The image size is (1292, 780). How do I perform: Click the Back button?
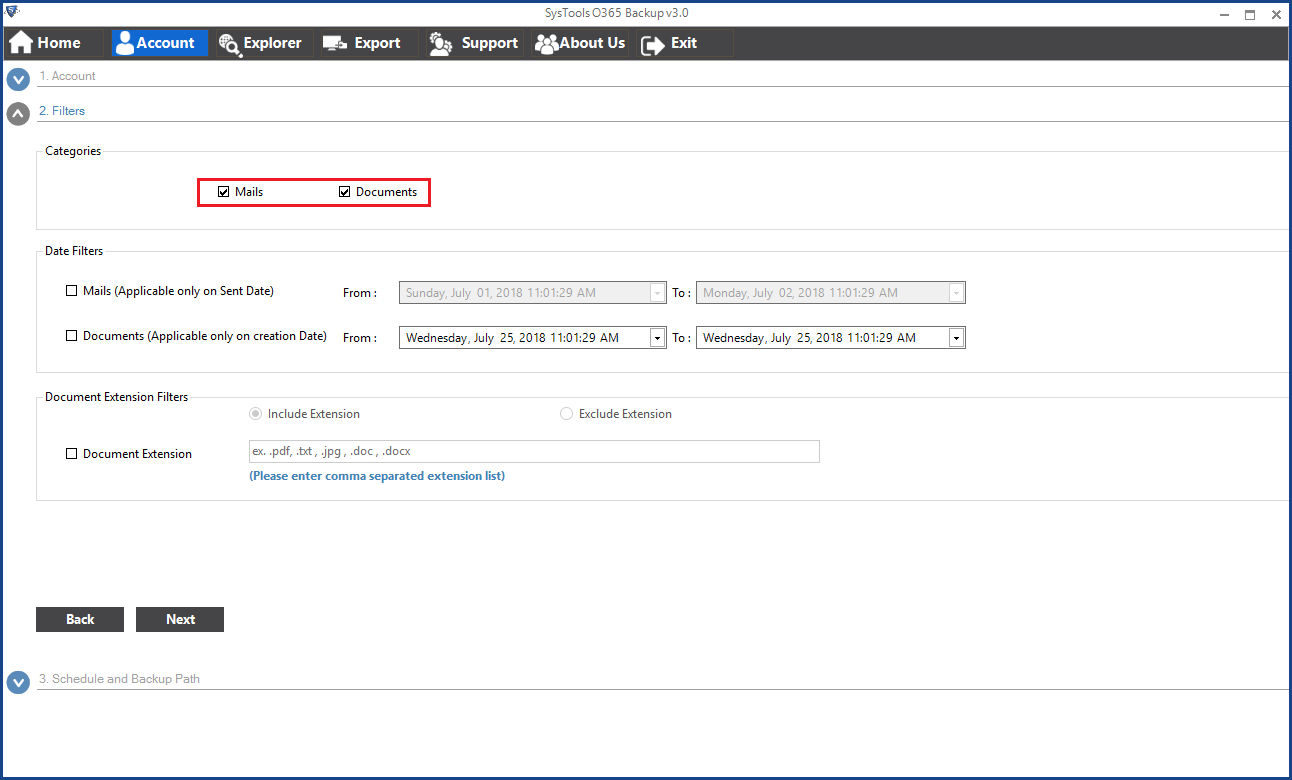click(x=80, y=619)
